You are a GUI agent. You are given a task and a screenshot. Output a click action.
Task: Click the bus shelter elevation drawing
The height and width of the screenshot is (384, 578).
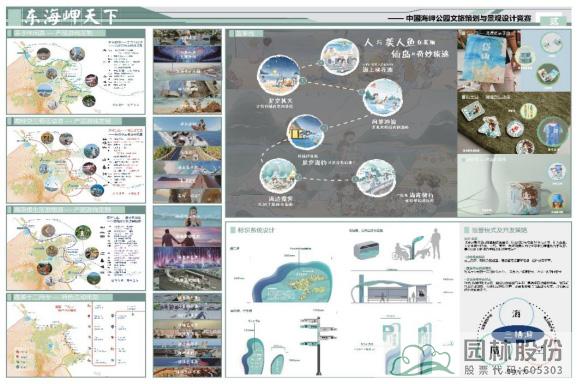tap(391, 287)
